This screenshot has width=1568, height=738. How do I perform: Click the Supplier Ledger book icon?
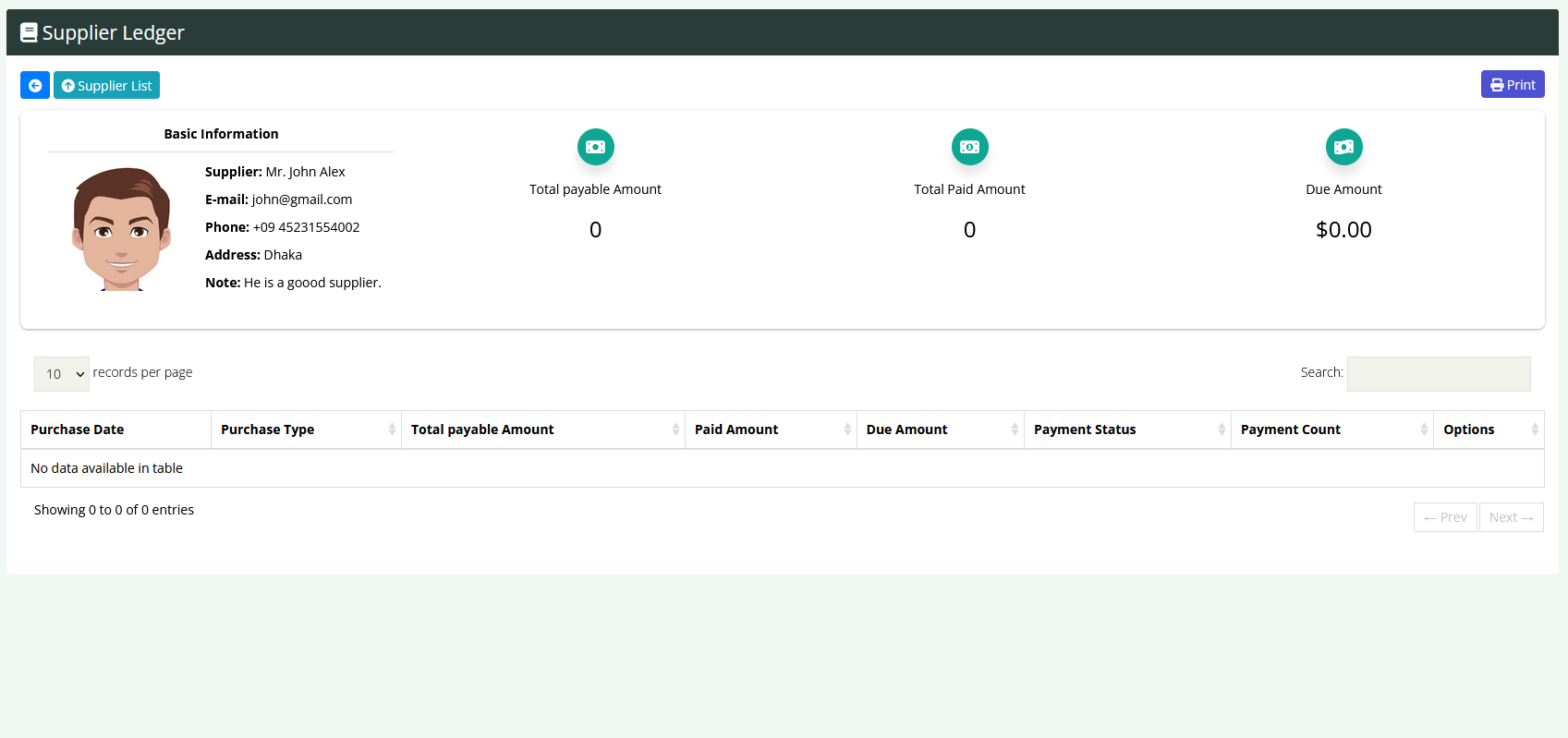click(30, 33)
